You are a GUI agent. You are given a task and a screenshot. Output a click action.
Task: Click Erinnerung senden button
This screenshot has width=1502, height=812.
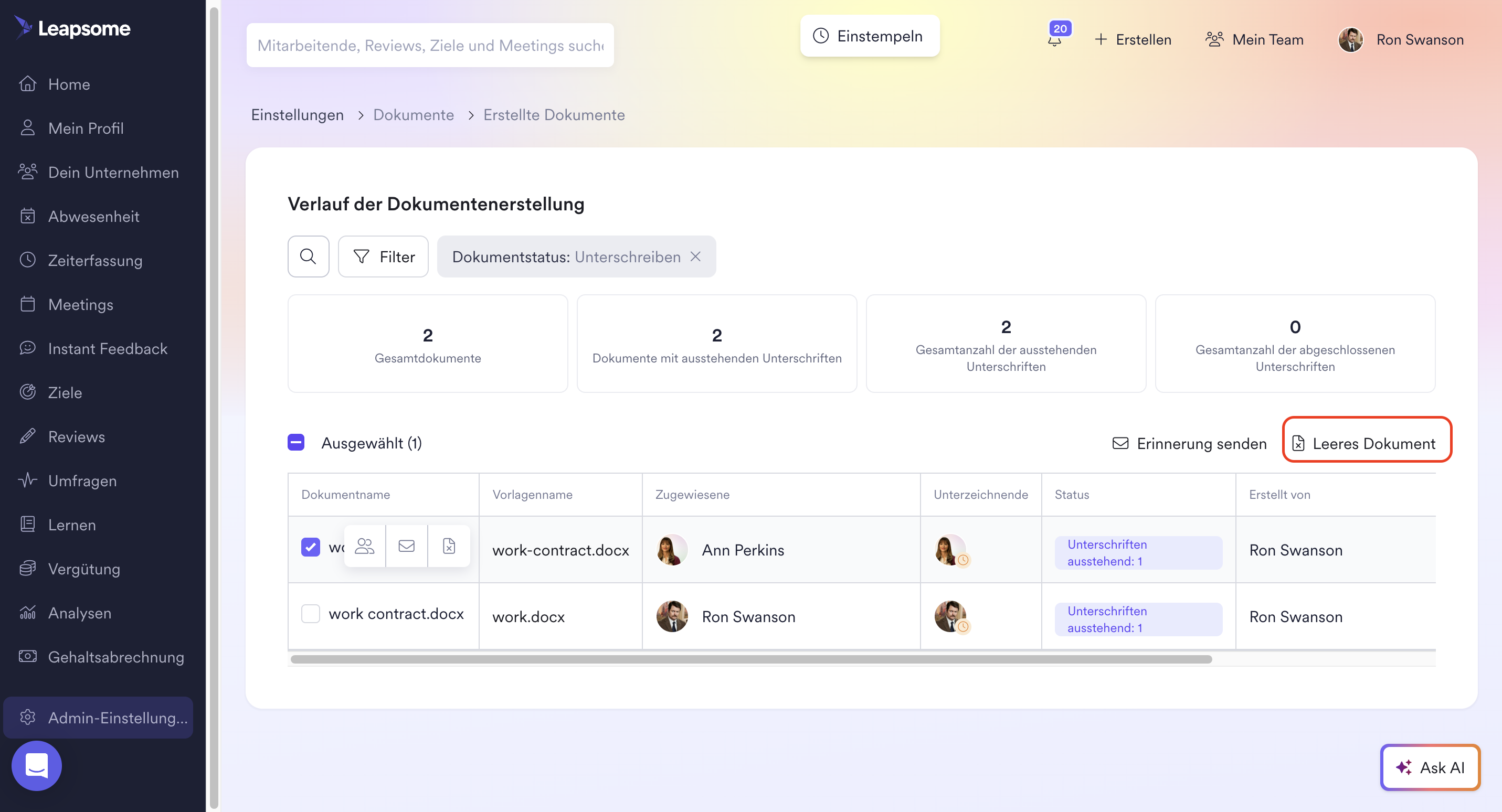pos(1189,444)
